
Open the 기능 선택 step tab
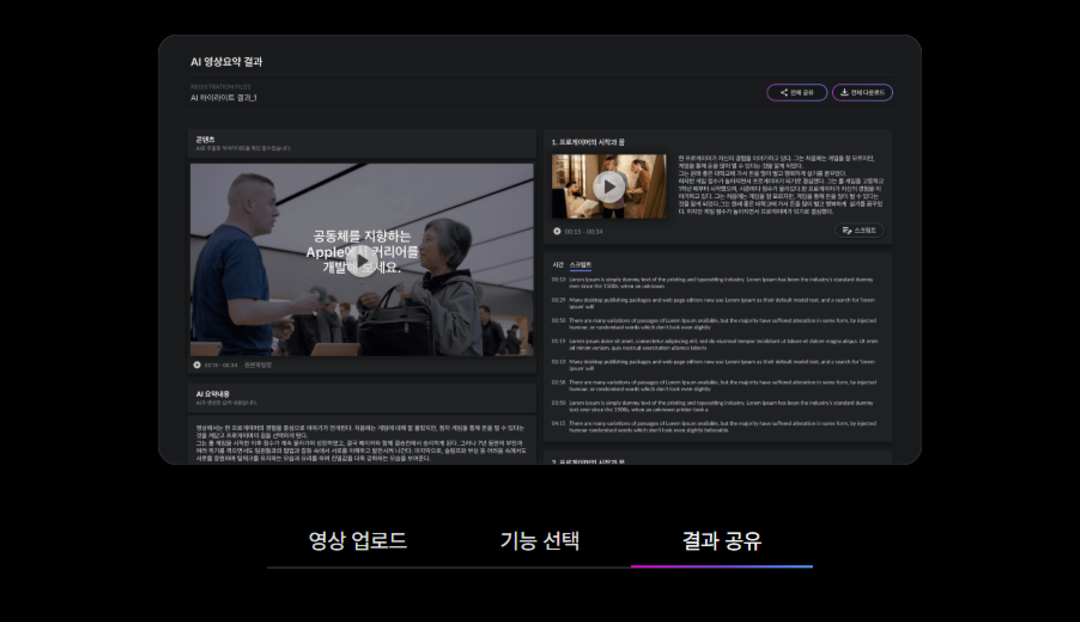coord(539,541)
